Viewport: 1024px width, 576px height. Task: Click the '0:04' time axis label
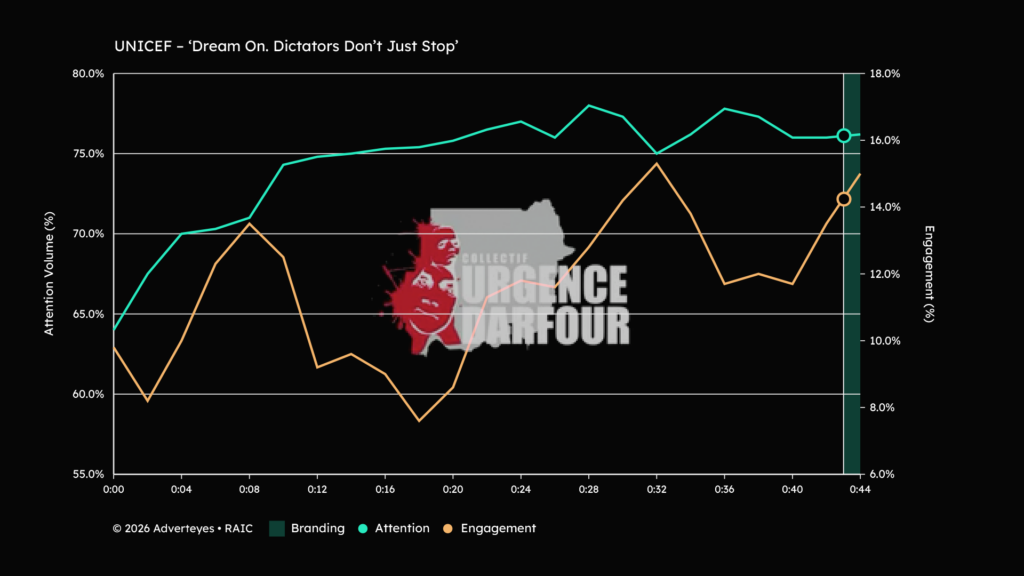click(x=182, y=489)
